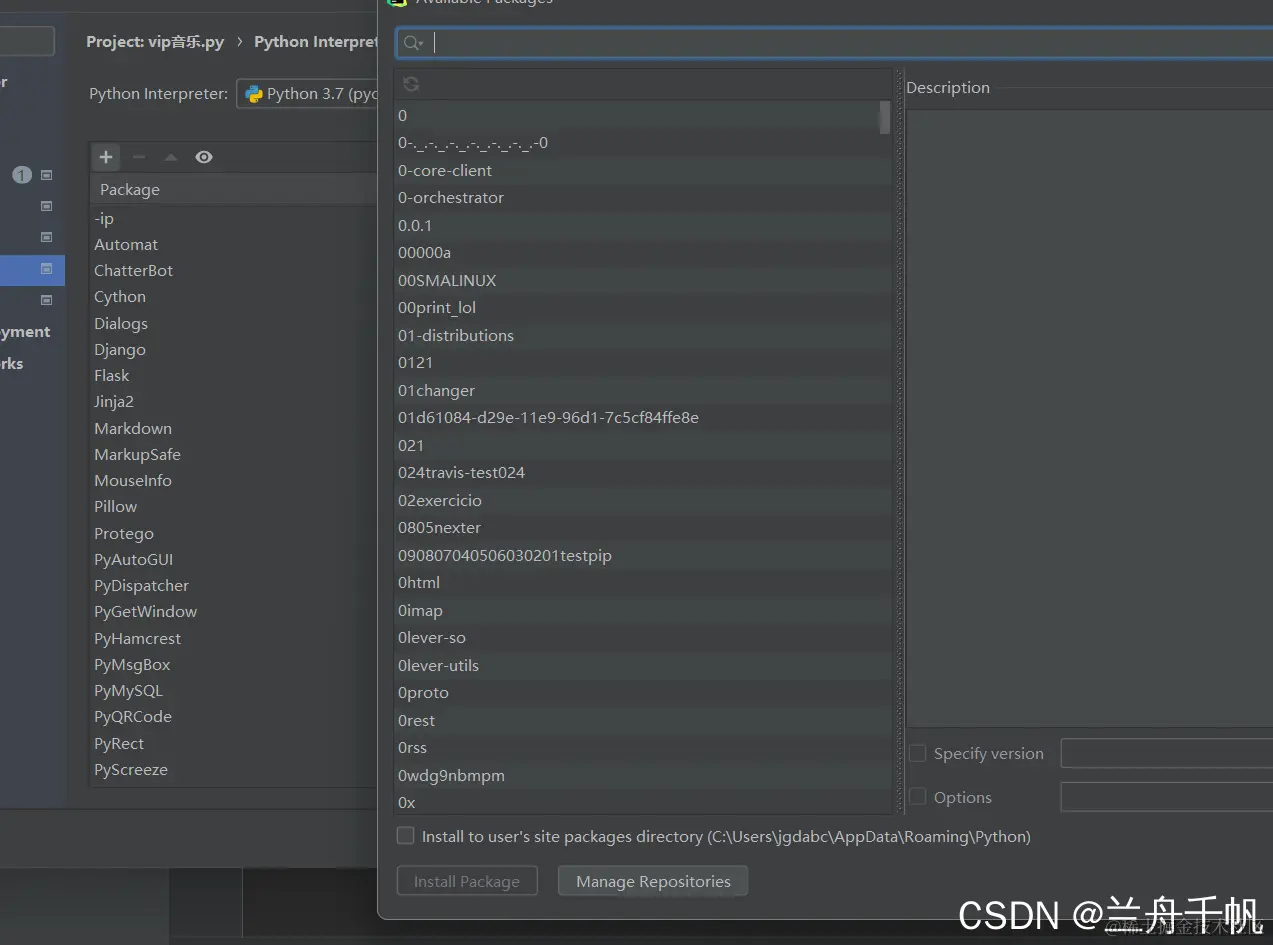Select the installed PyScreeze package

coord(234,770)
